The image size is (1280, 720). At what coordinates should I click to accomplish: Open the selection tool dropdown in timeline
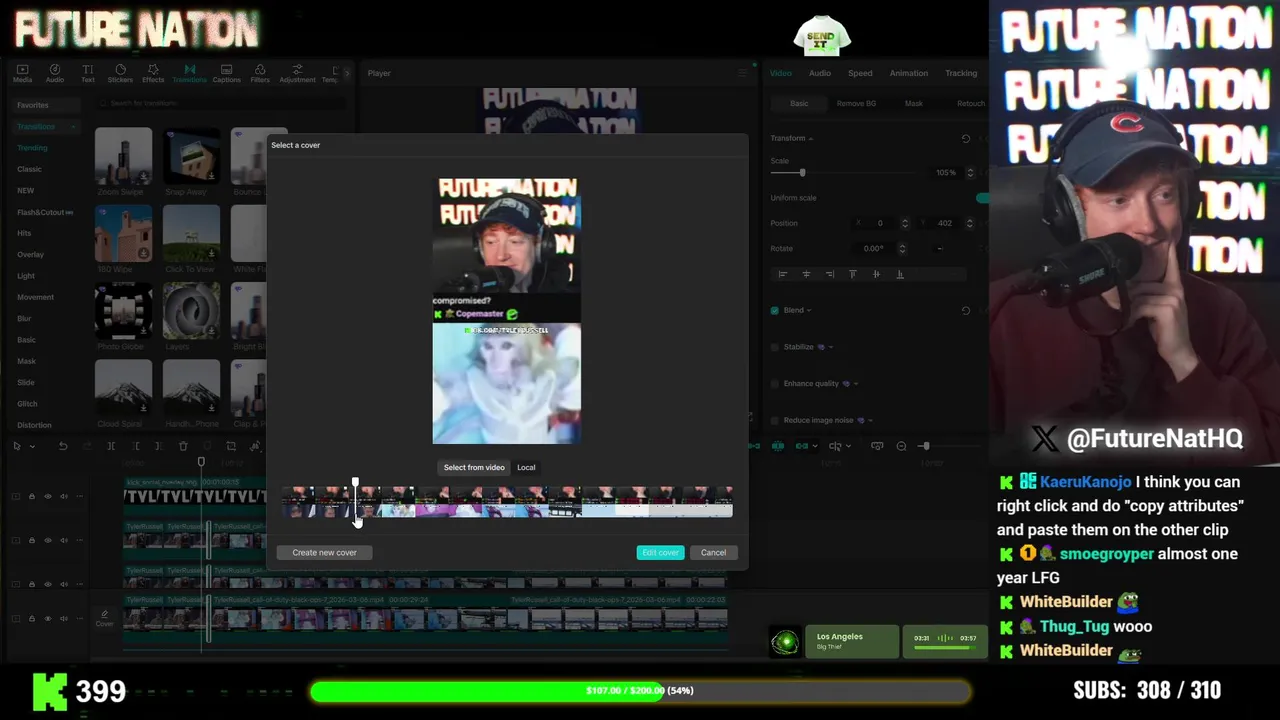click(x=32, y=447)
